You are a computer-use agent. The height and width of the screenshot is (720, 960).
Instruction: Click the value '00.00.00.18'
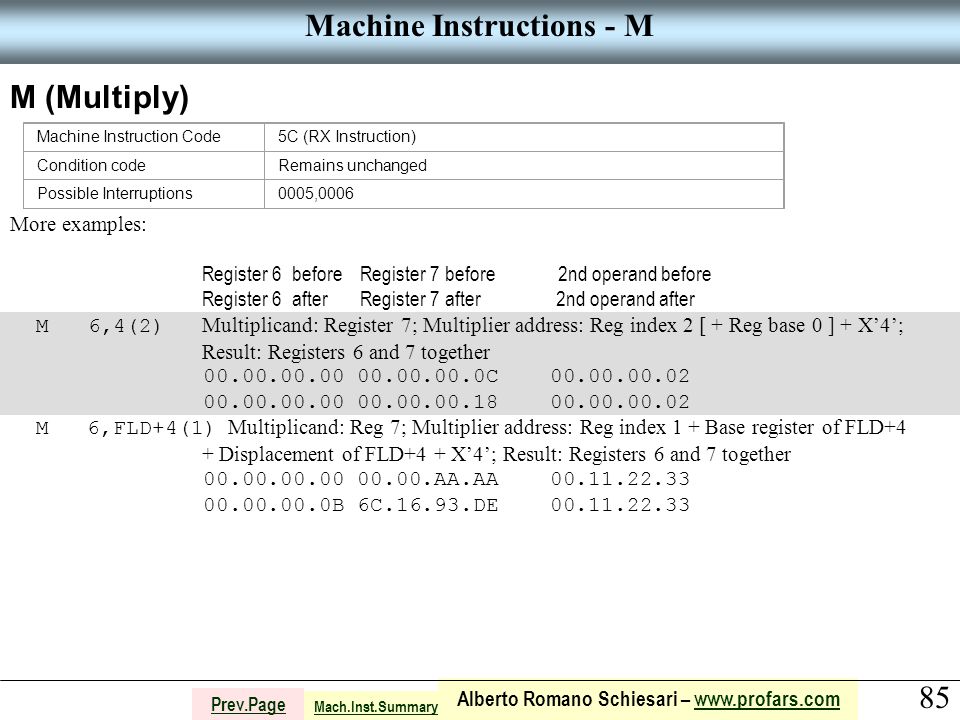(x=428, y=402)
